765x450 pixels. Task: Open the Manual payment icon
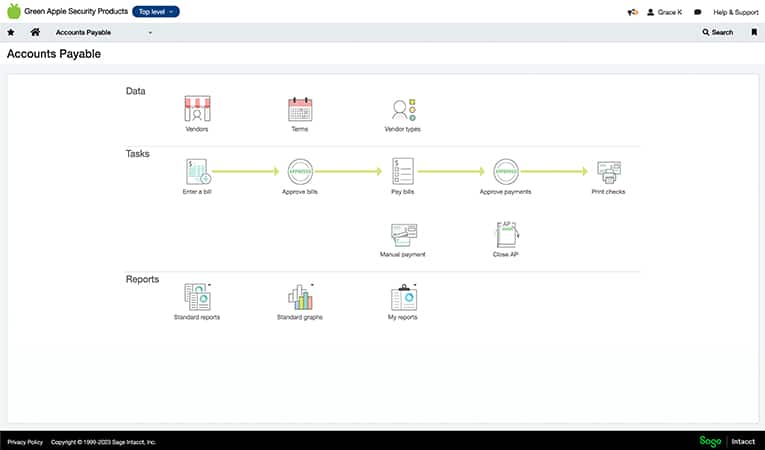point(403,235)
